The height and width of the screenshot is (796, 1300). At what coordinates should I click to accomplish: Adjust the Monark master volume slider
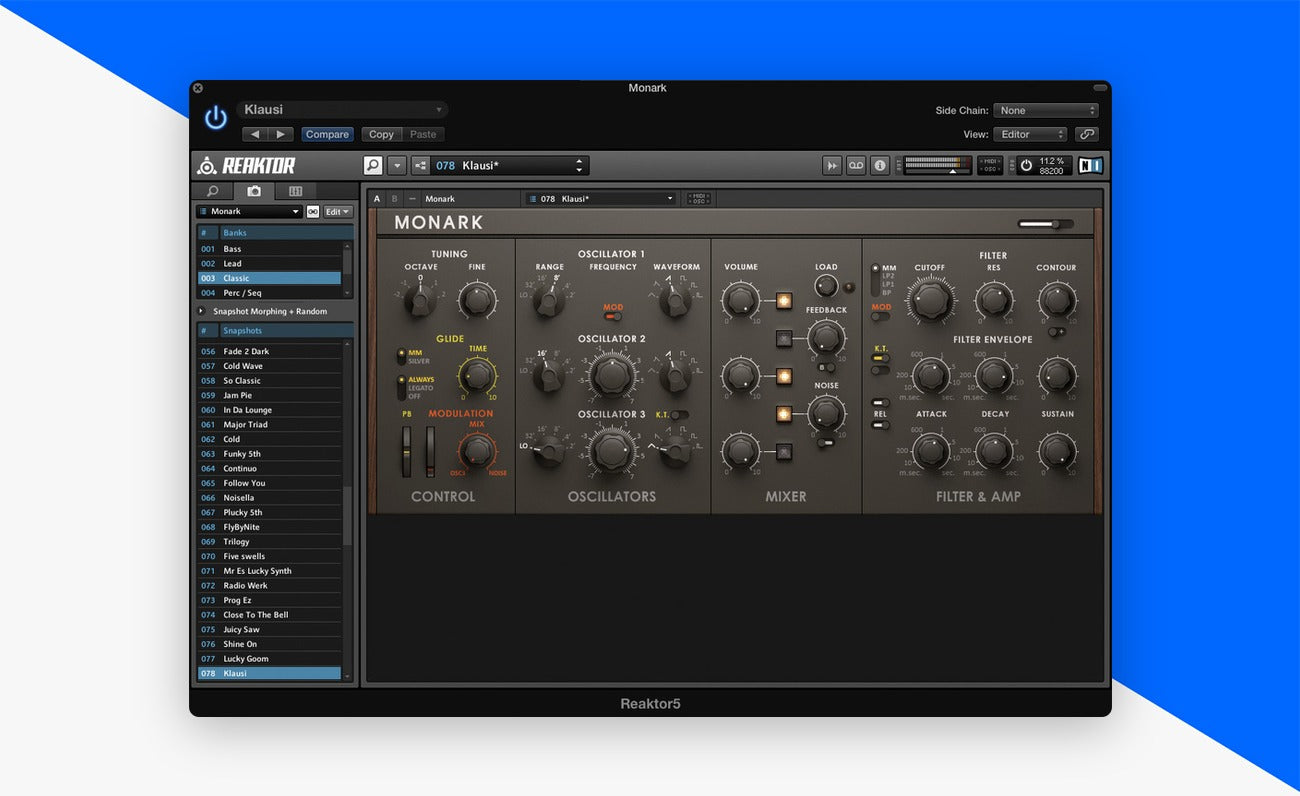point(1046,224)
